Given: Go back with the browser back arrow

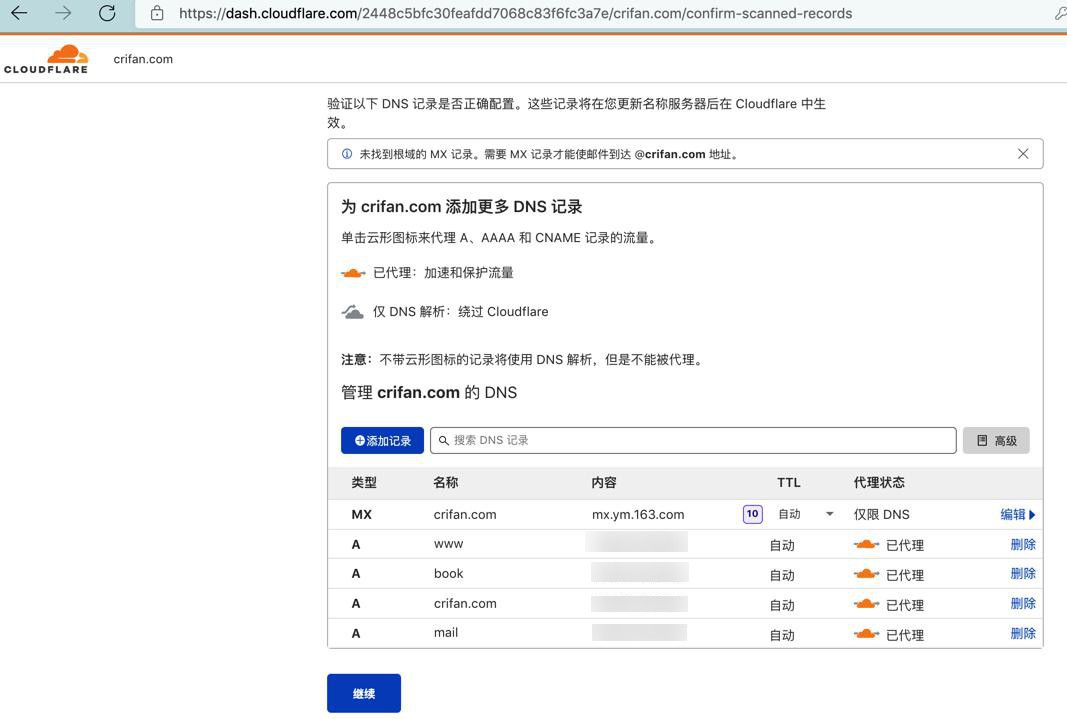Looking at the screenshot, I should click(x=19, y=13).
